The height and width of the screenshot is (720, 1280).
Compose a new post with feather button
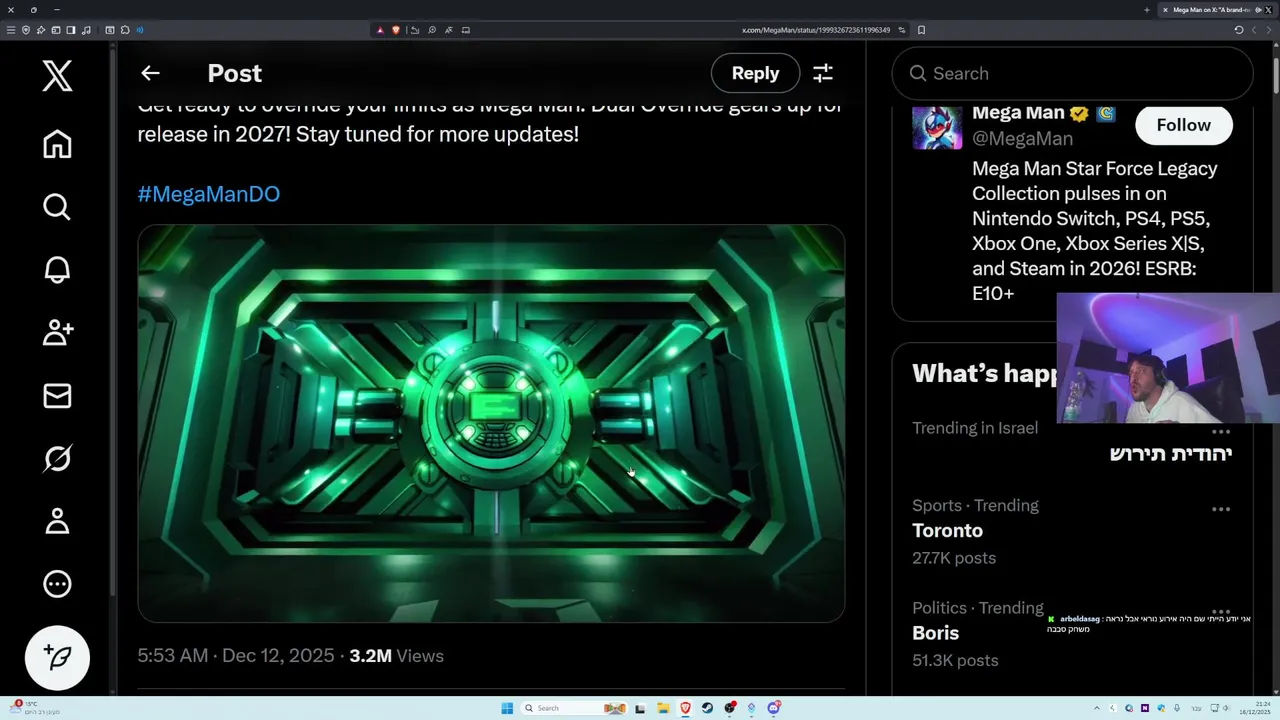[x=57, y=657]
